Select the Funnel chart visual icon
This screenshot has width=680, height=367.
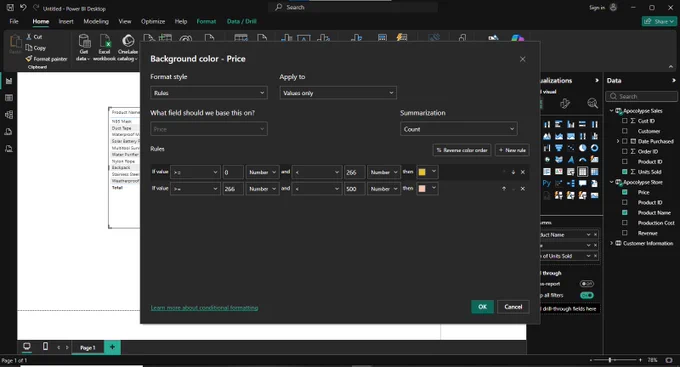point(559,148)
